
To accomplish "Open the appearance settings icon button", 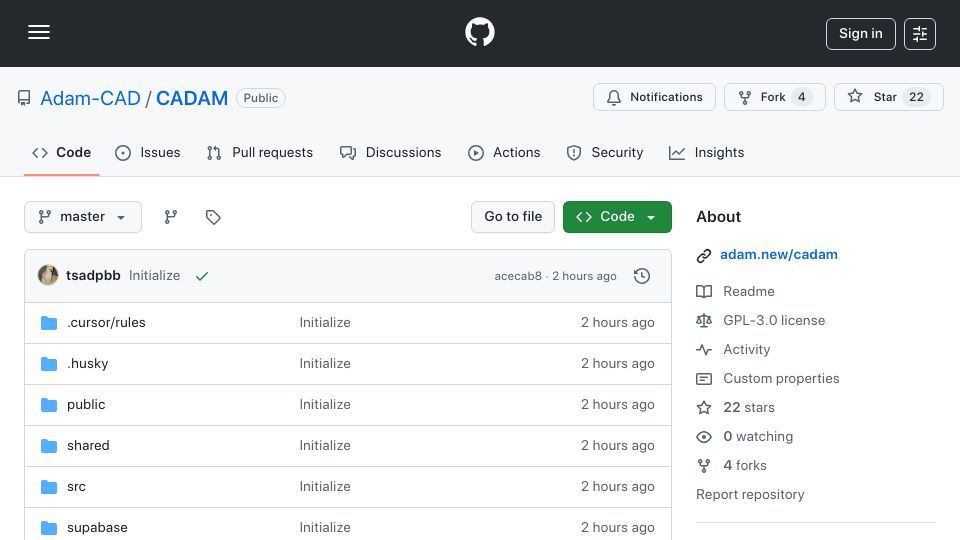I will click(920, 34).
